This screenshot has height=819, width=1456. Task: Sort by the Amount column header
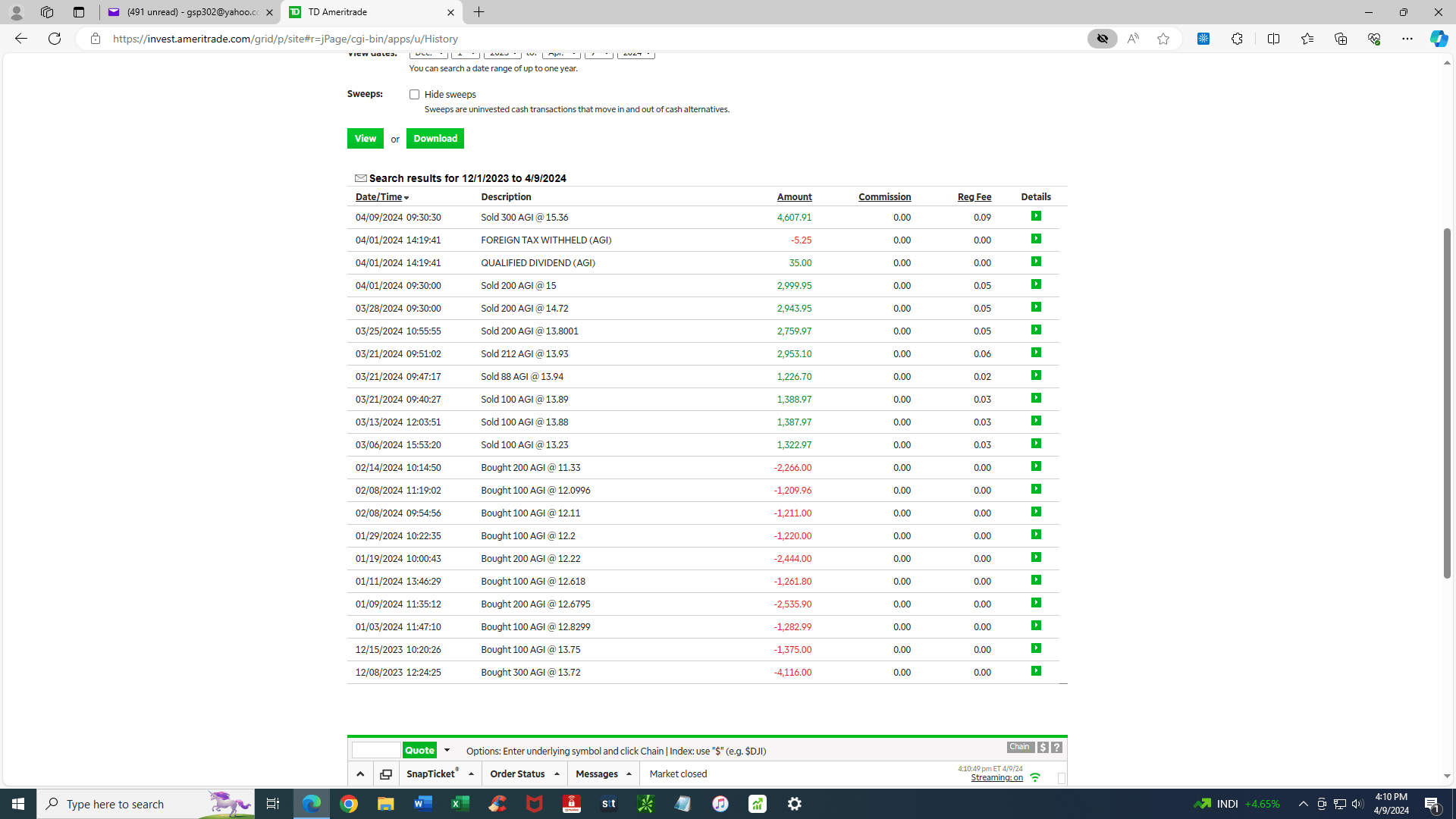point(794,197)
